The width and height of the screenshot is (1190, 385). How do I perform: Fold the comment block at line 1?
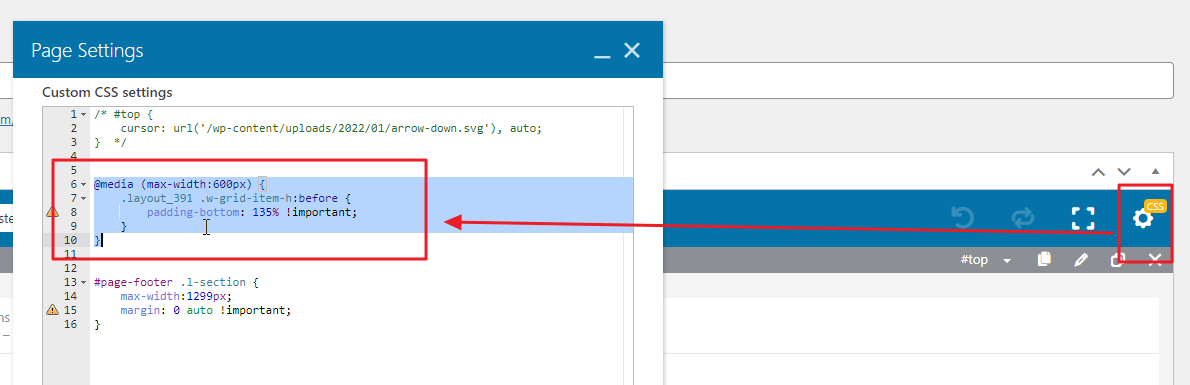click(83, 115)
